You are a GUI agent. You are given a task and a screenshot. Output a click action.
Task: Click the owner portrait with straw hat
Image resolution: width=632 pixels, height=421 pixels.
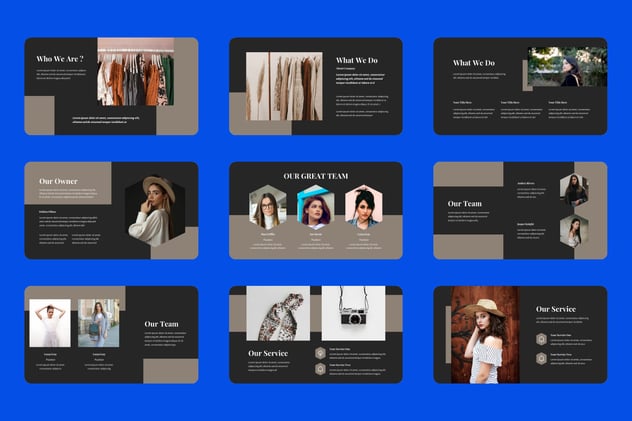point(155,211)
